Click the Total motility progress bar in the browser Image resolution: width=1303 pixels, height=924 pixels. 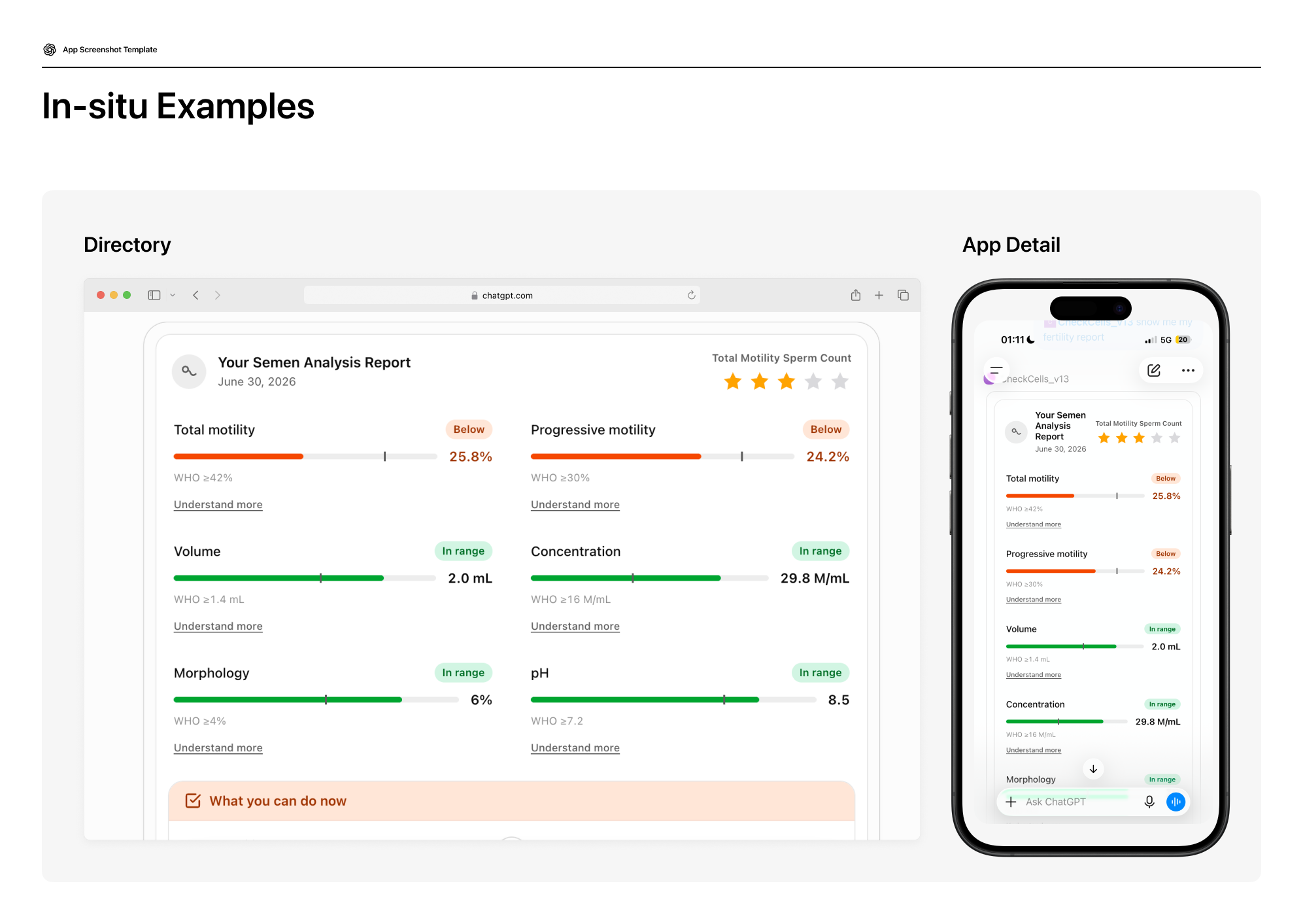coord(305,456)
